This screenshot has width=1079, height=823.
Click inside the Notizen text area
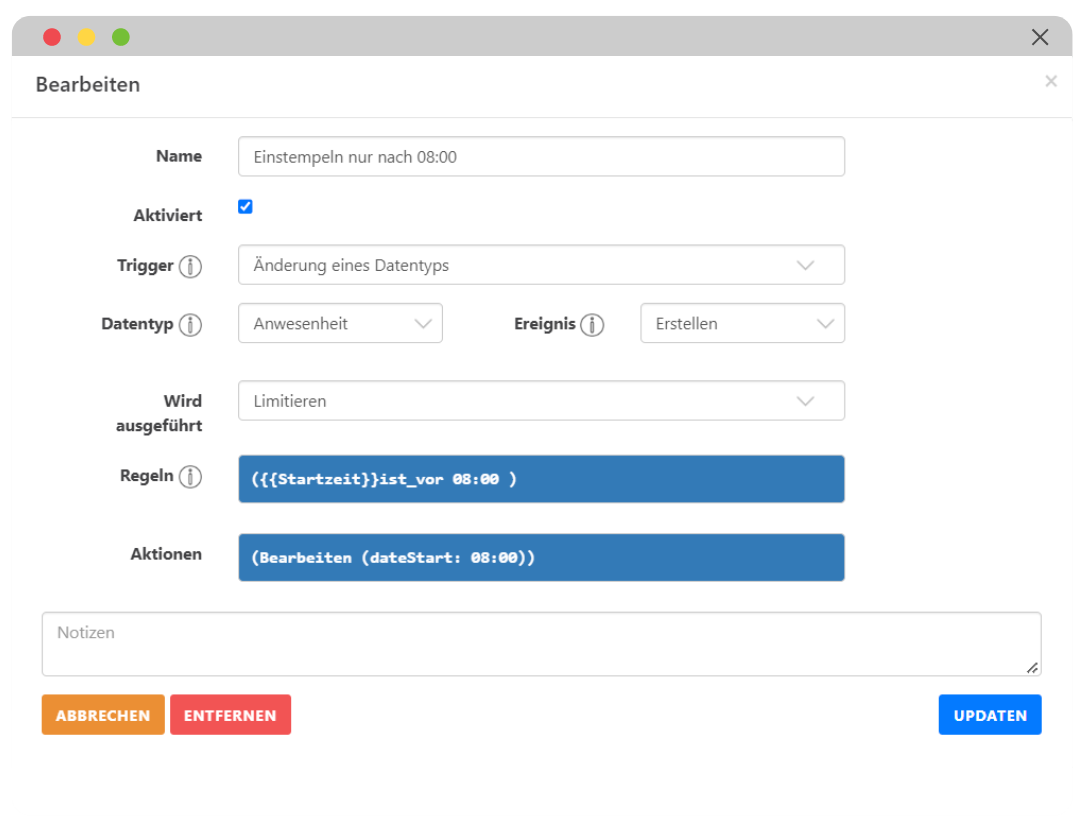540,640
